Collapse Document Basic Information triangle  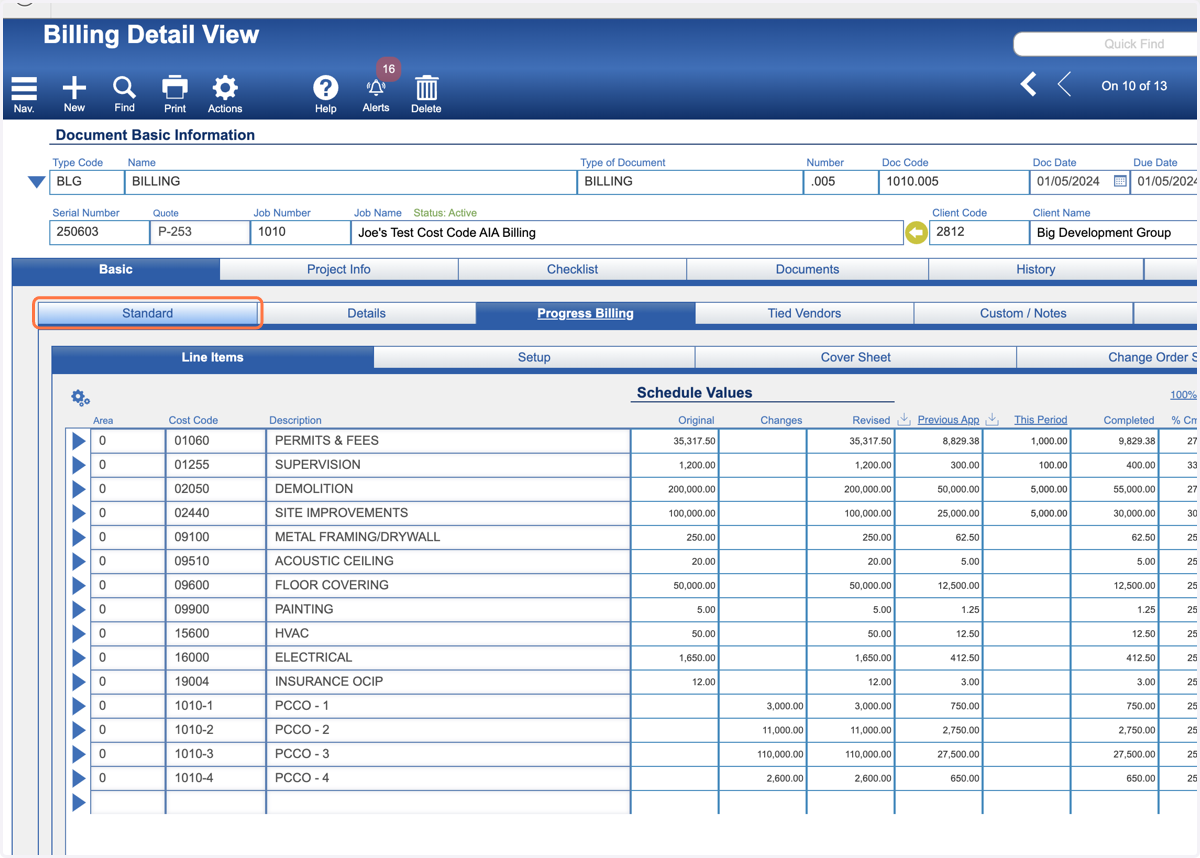tap(36, 182)
